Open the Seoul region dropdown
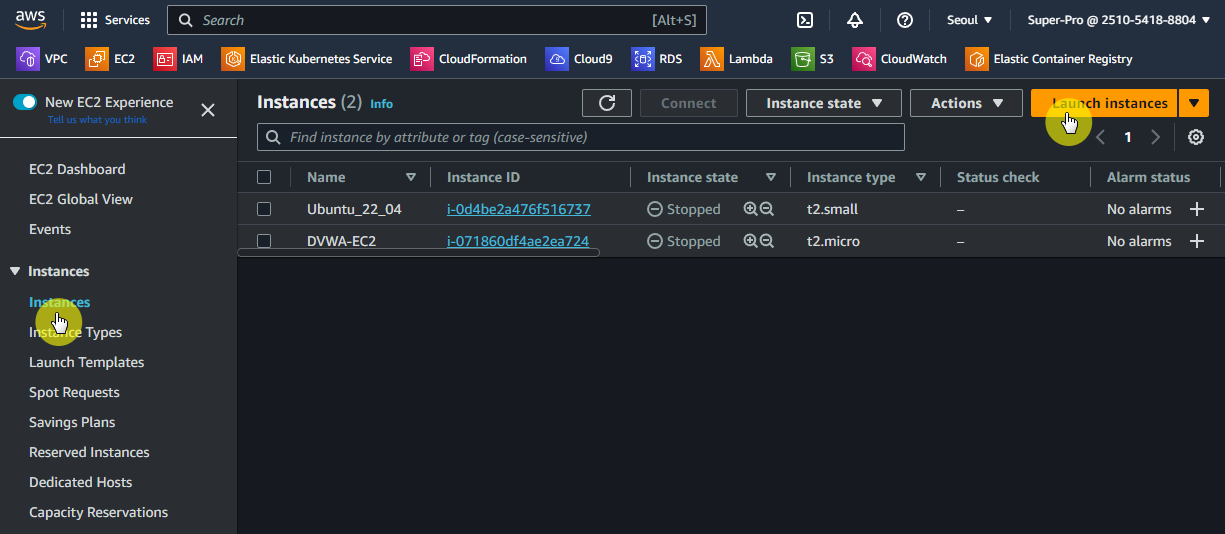1225x534 pixels. coord(969,20)
